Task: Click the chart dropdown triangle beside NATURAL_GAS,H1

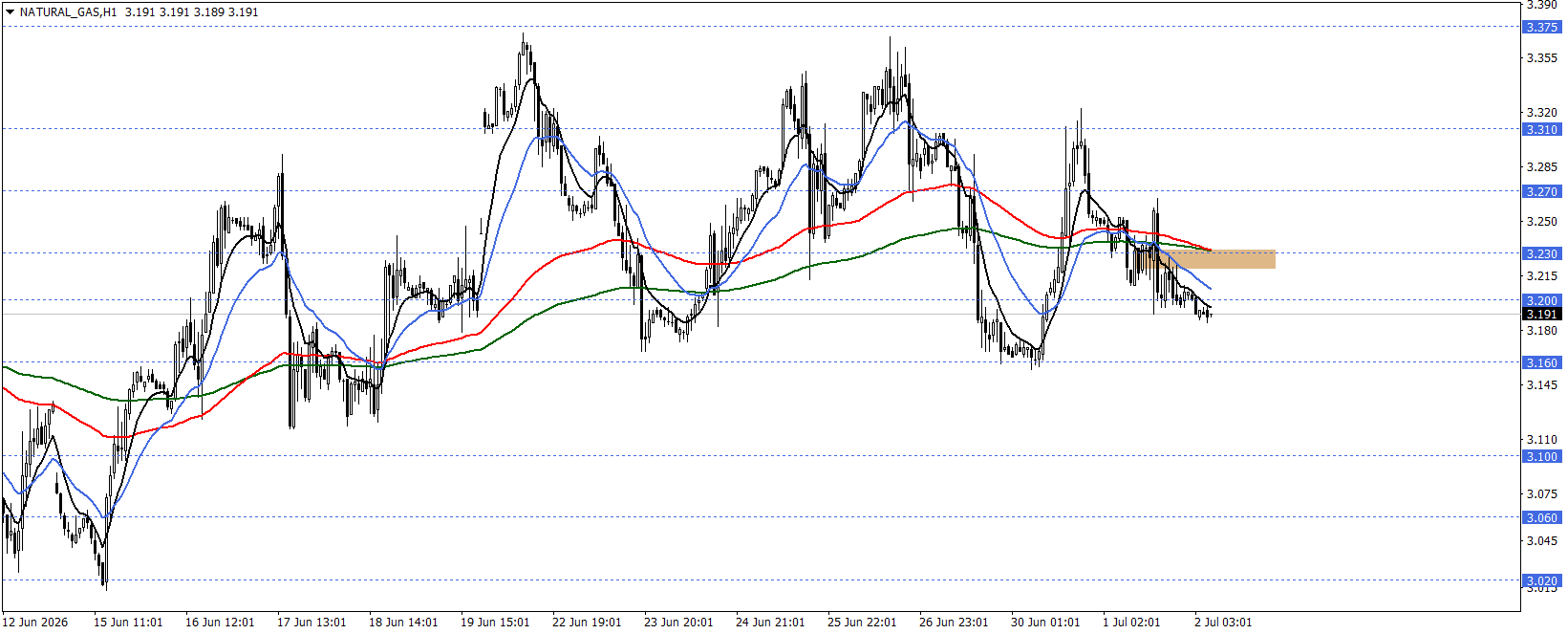Action: 10,12
